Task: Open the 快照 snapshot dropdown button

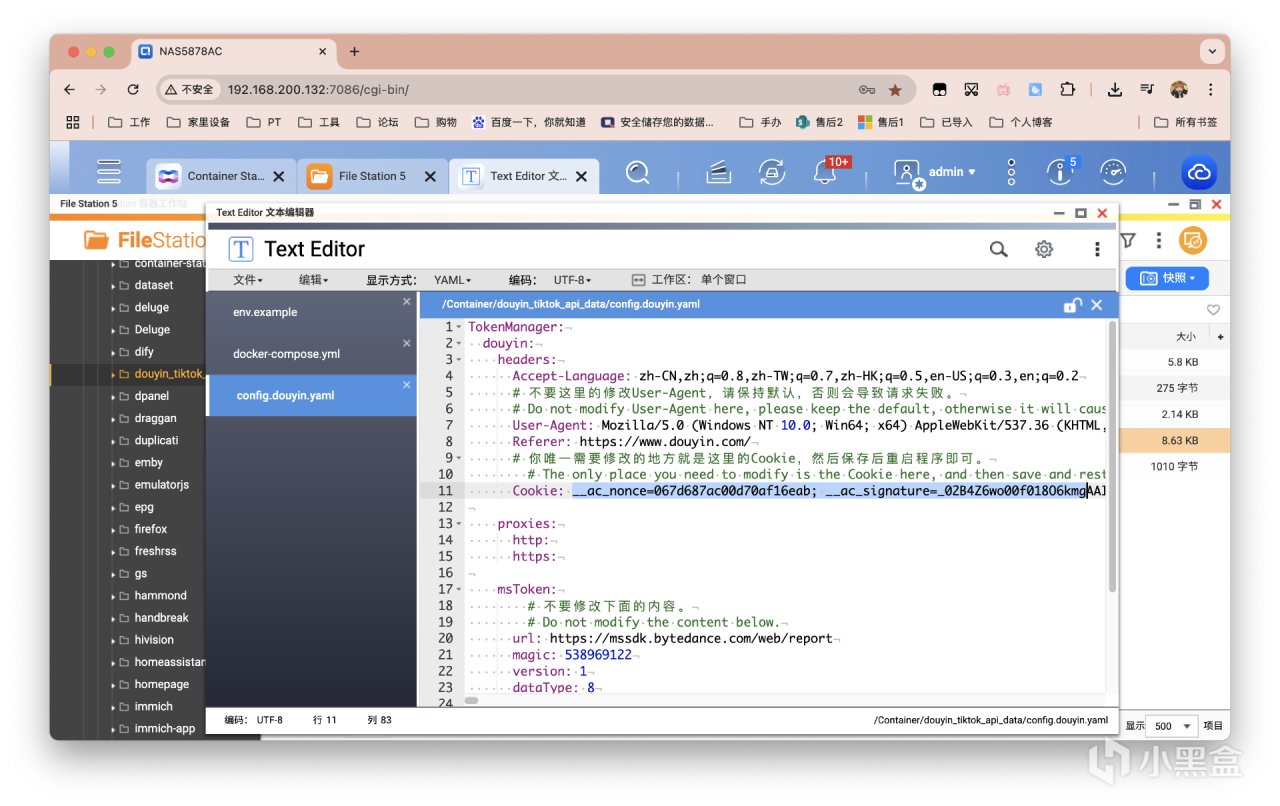Action: pyautogui.click(x=1167, y=278)
